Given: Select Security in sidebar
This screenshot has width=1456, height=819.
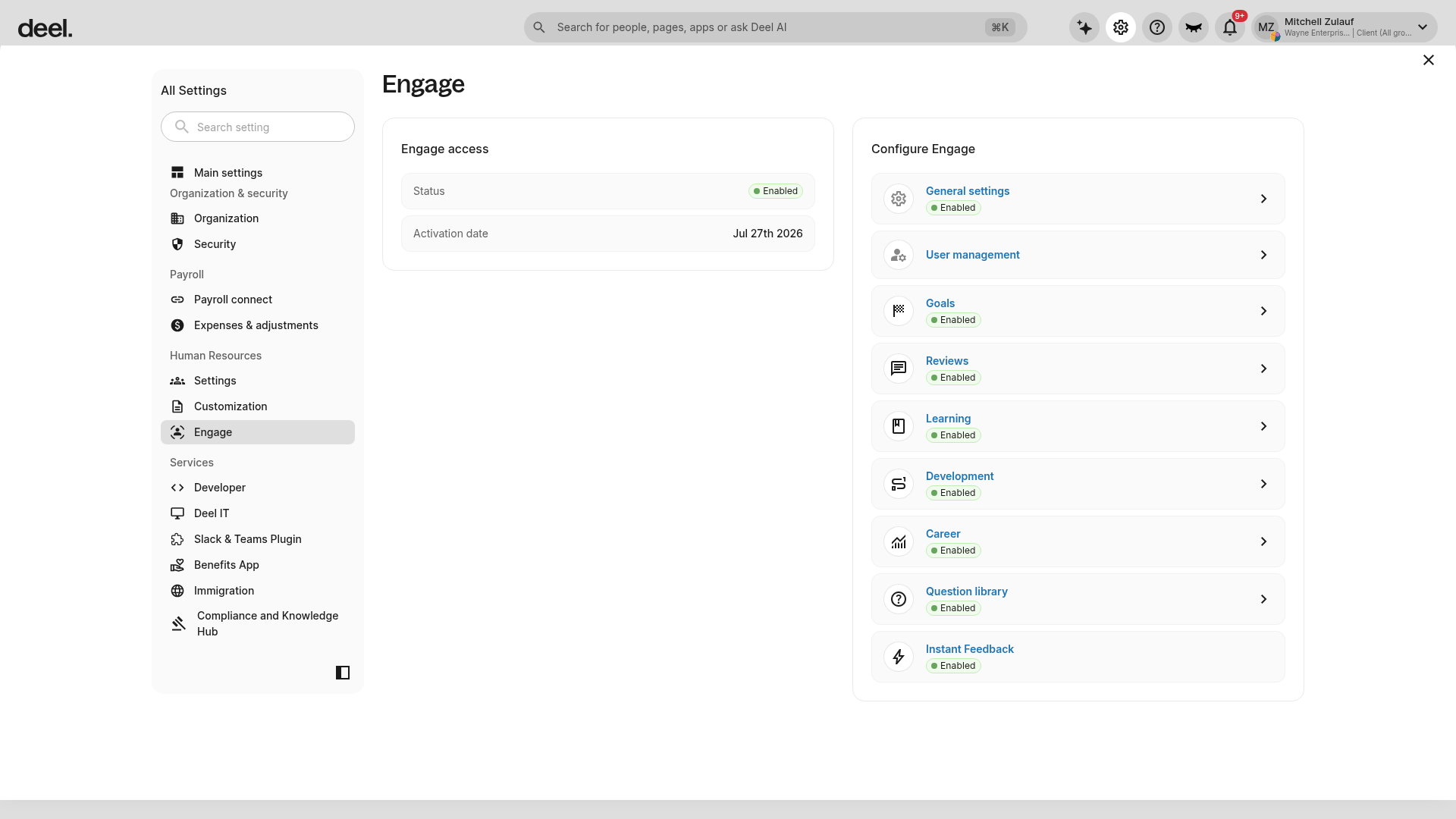Looking at the screenshot, I should click(258, 244).
